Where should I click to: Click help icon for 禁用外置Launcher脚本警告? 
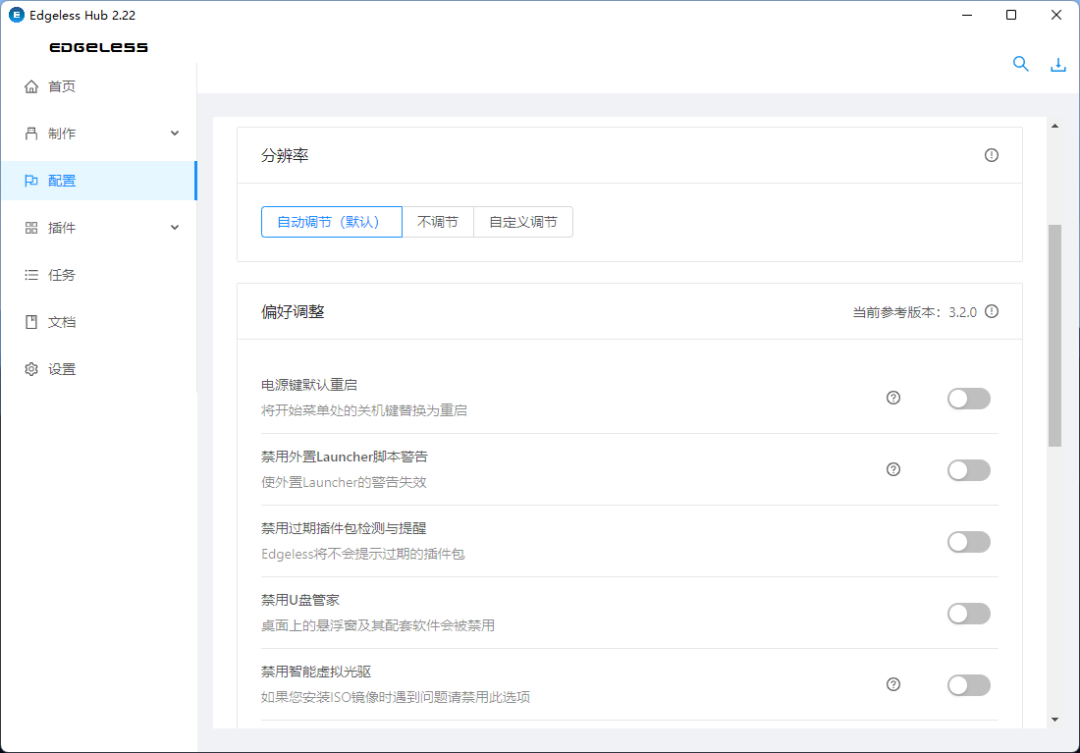(x=894, y=469)
